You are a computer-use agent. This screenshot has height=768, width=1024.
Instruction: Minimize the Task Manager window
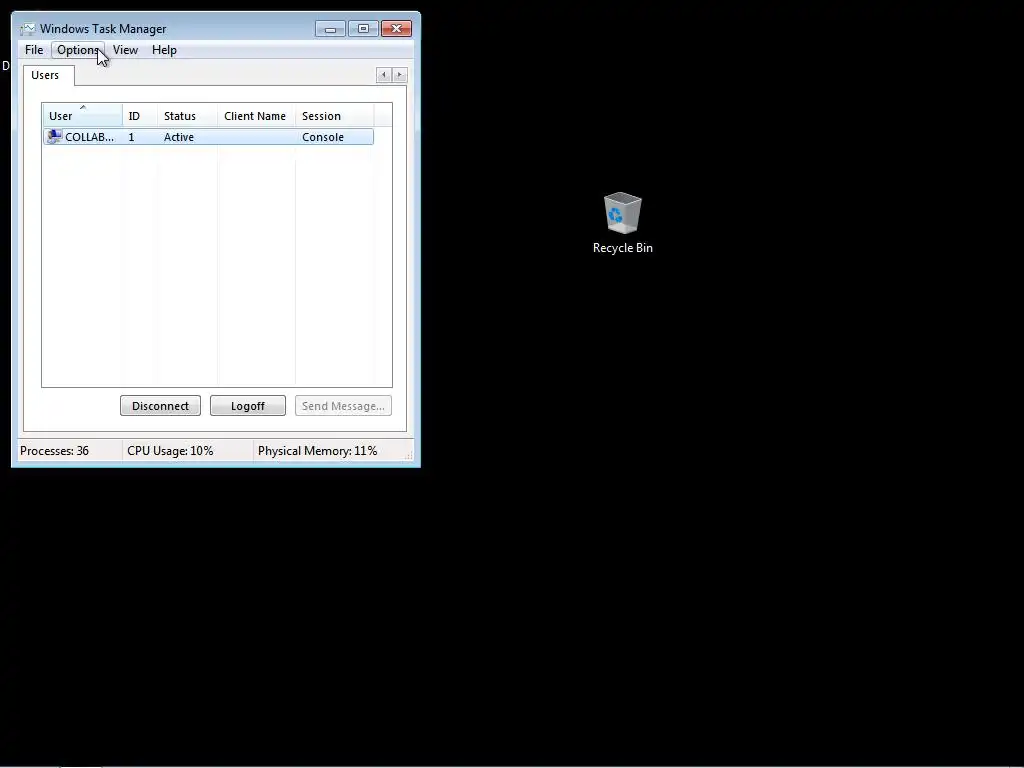(330, 29)
